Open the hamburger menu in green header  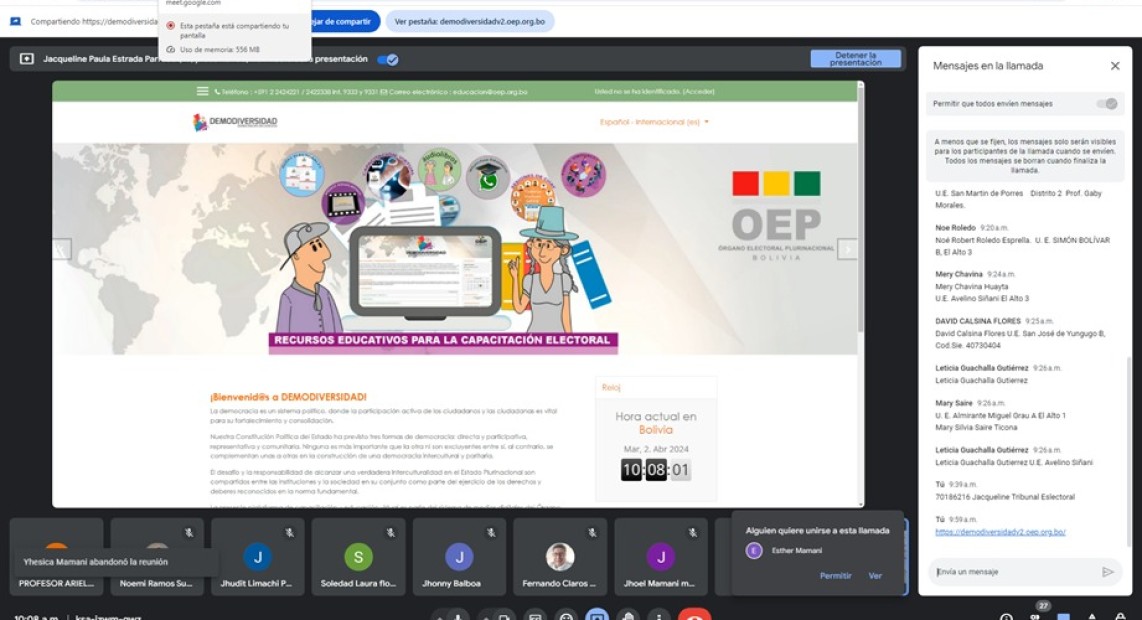[x=203, y=91]
